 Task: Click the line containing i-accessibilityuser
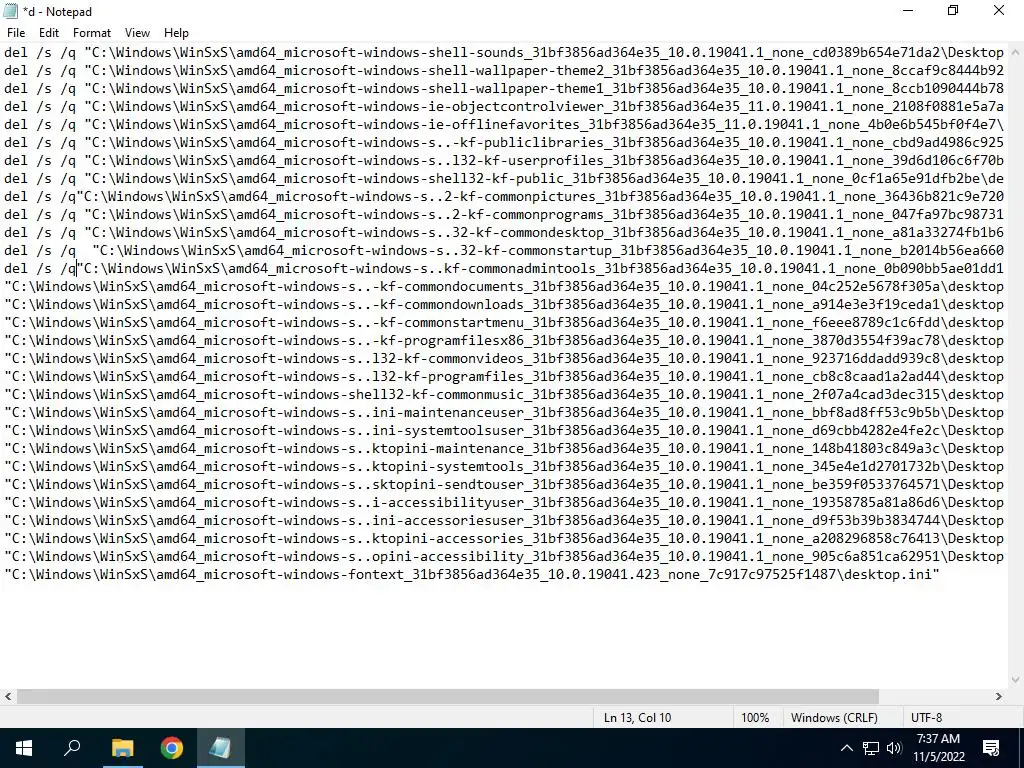(504, 503)
